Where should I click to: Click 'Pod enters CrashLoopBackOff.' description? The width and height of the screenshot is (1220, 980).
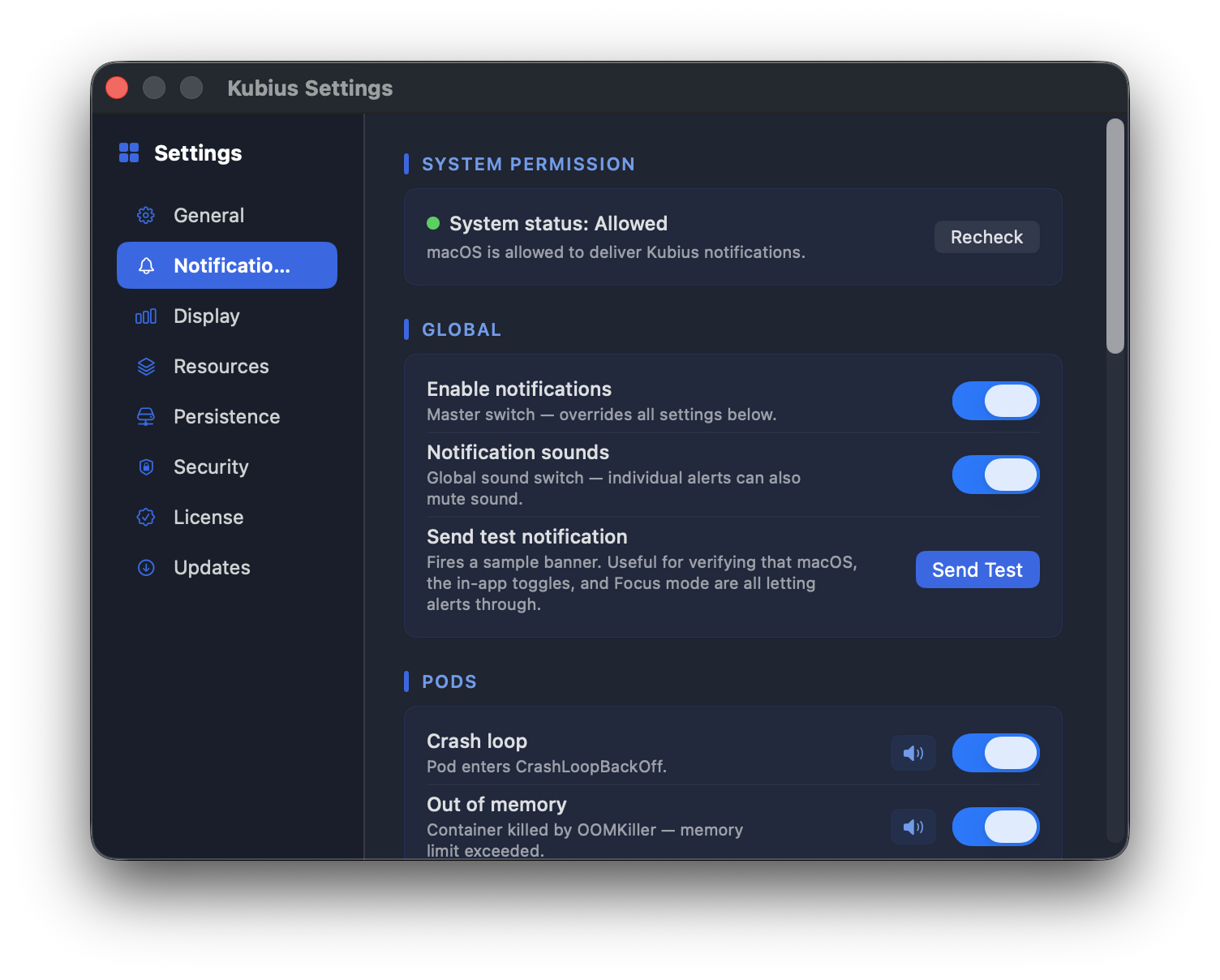click(547, 767)
